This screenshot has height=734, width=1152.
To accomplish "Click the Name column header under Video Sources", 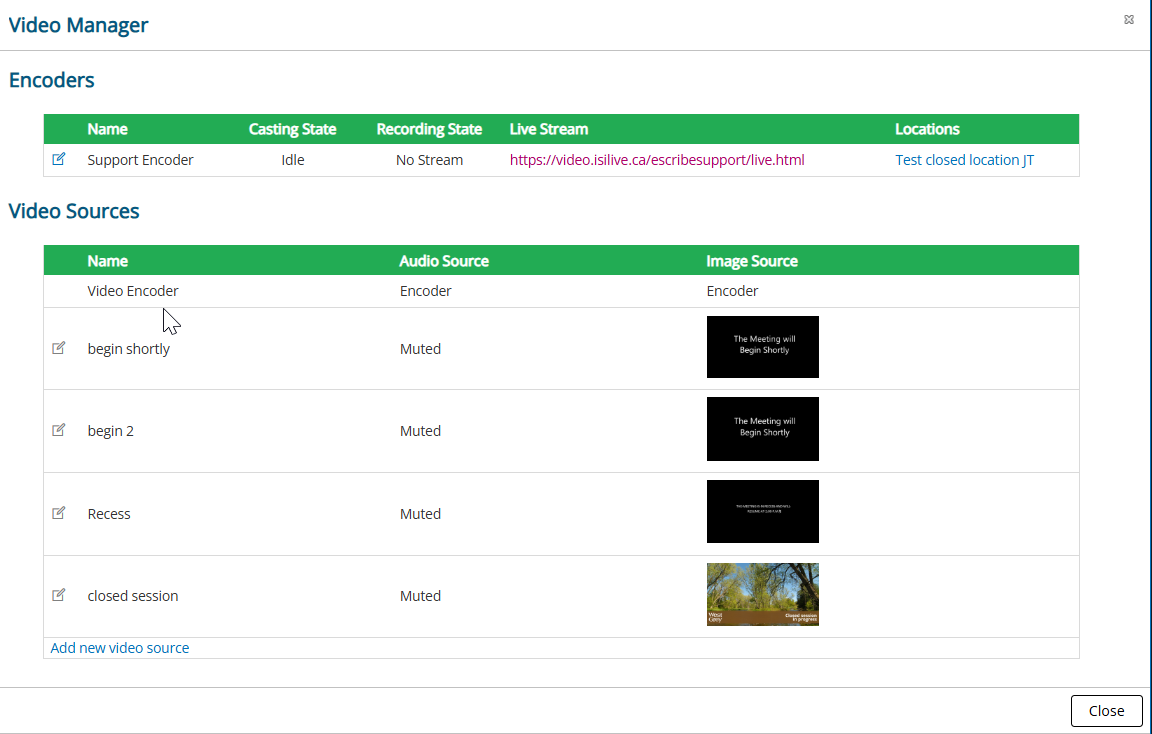I will pos(107,260).
